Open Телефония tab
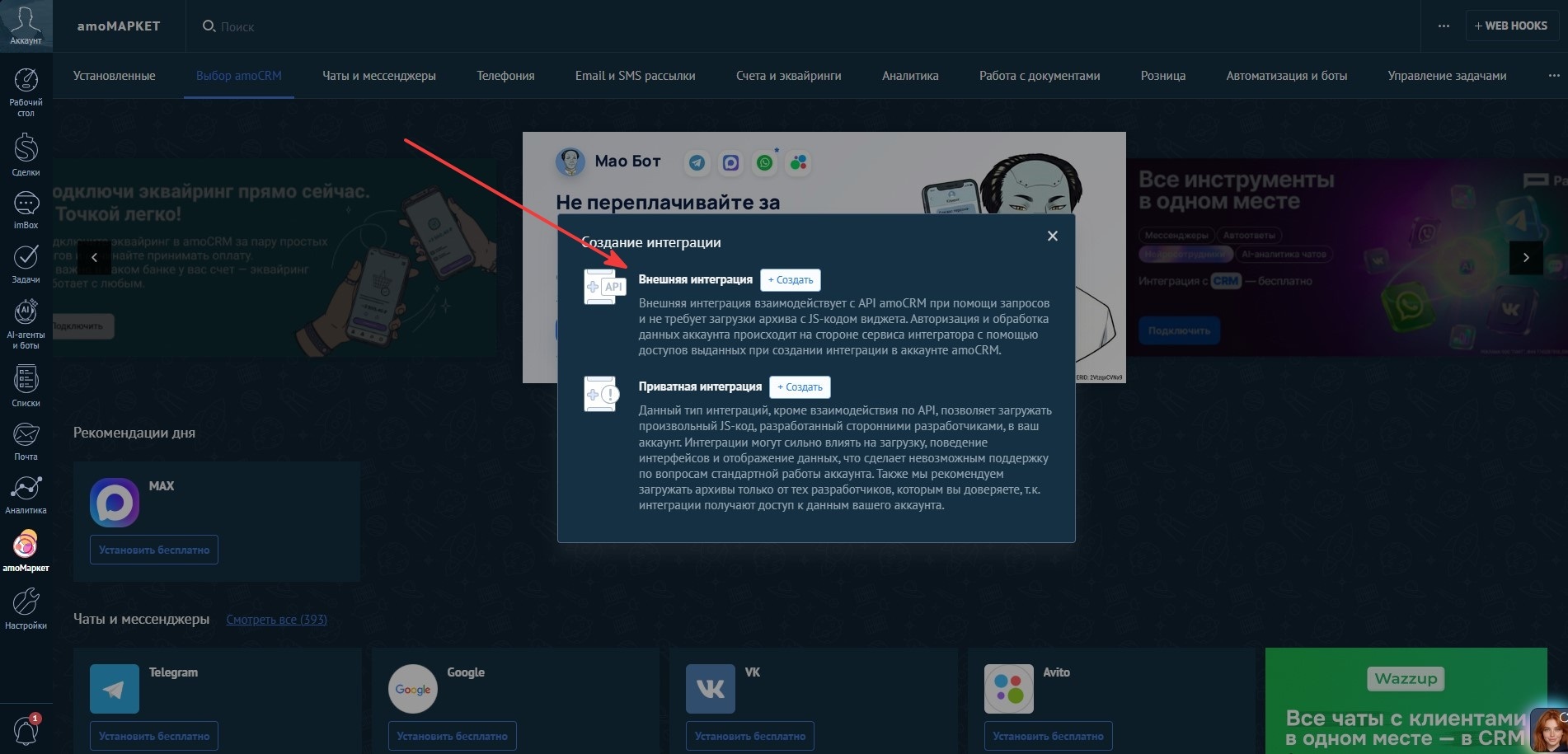The image size is (1568, 754). click(505, 76)
